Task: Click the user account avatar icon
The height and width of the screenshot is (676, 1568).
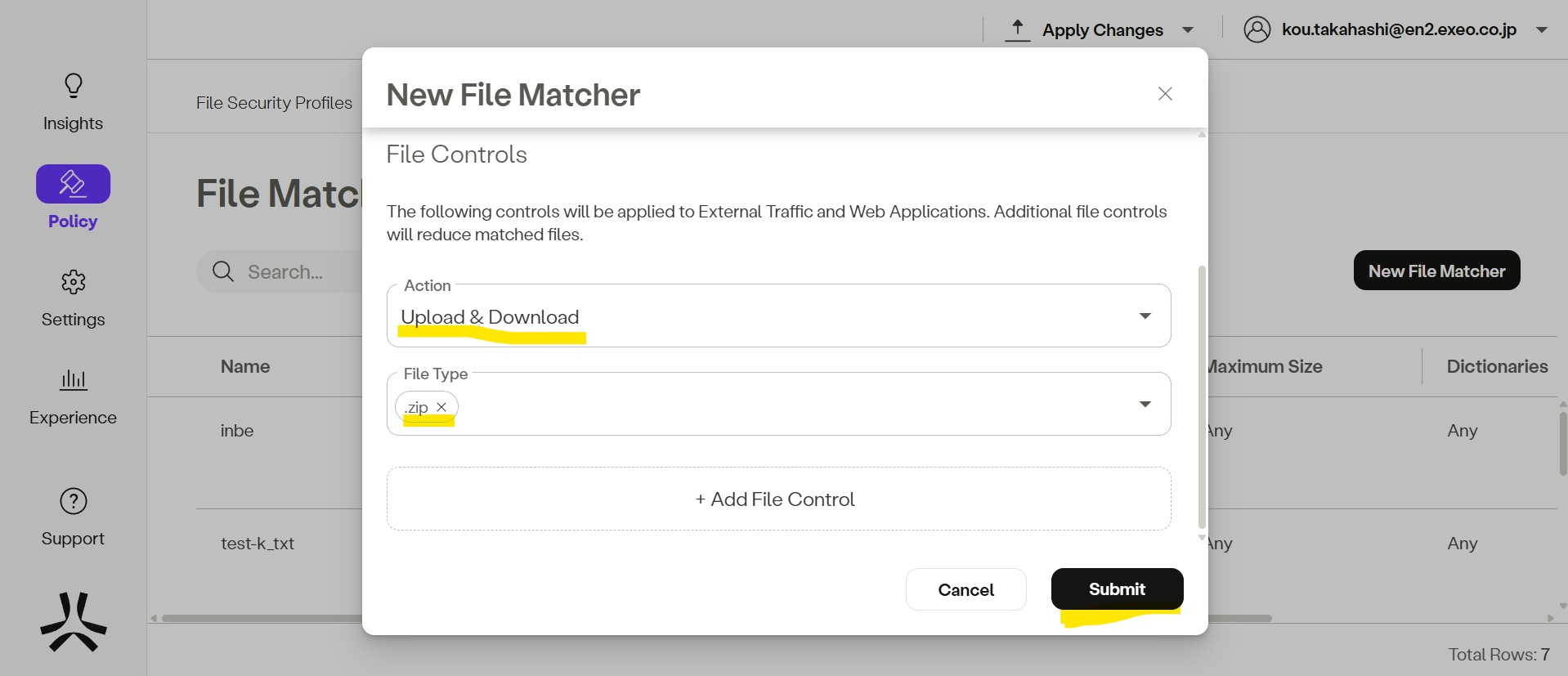Action: pos(1257,29)
